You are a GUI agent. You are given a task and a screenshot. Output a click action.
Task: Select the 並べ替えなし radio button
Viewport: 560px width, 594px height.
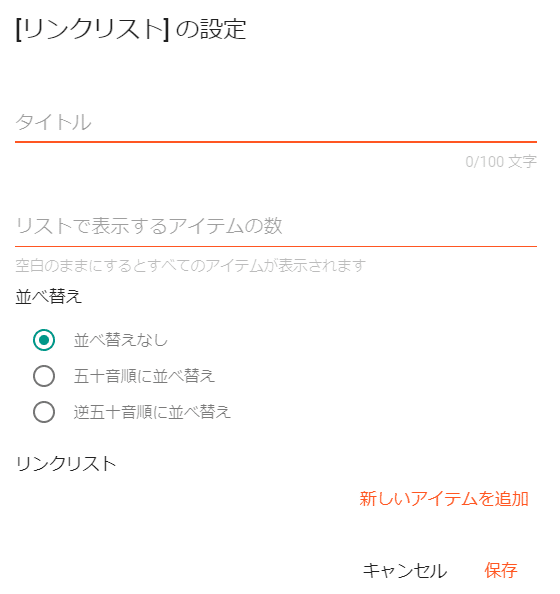44,340
